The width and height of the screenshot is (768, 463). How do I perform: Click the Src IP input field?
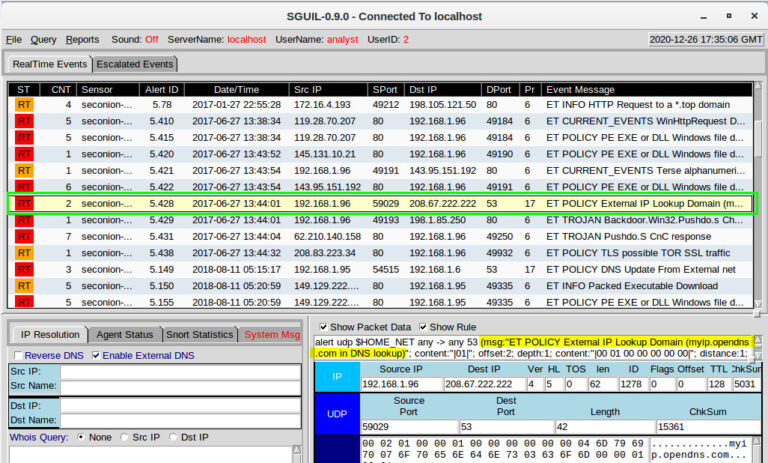tap(180, 372)
